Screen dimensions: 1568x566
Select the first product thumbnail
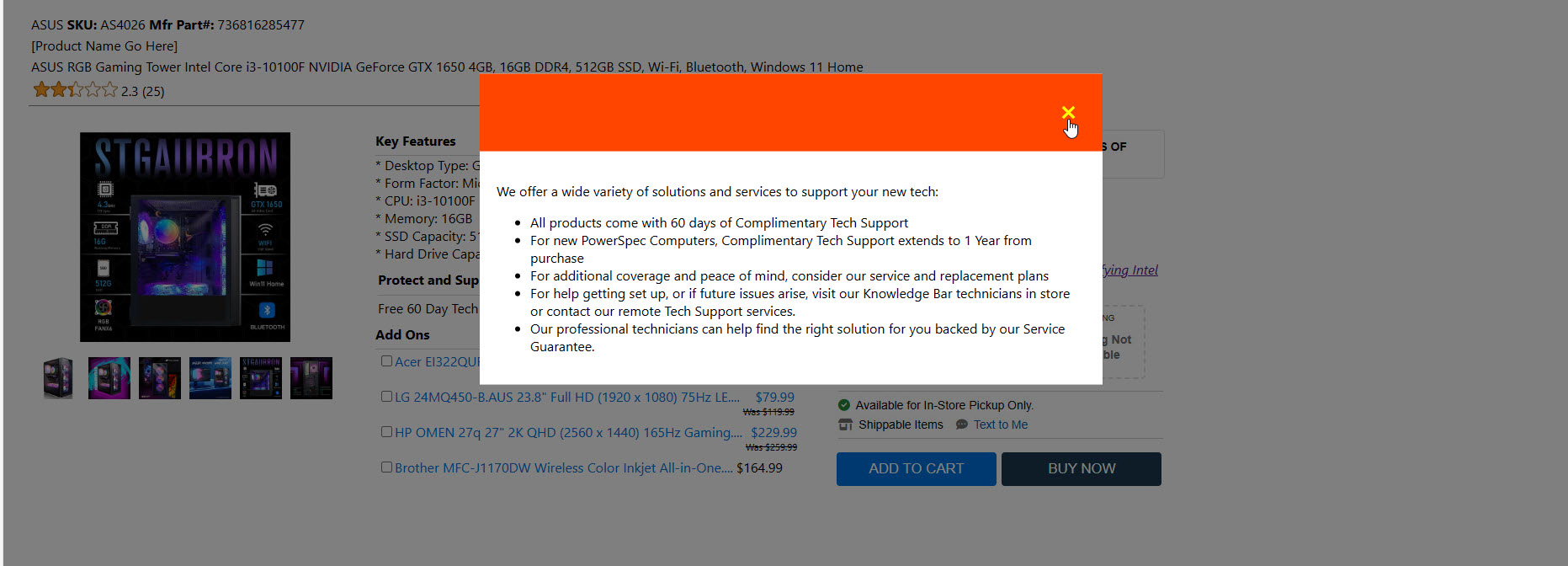point(58,378)
